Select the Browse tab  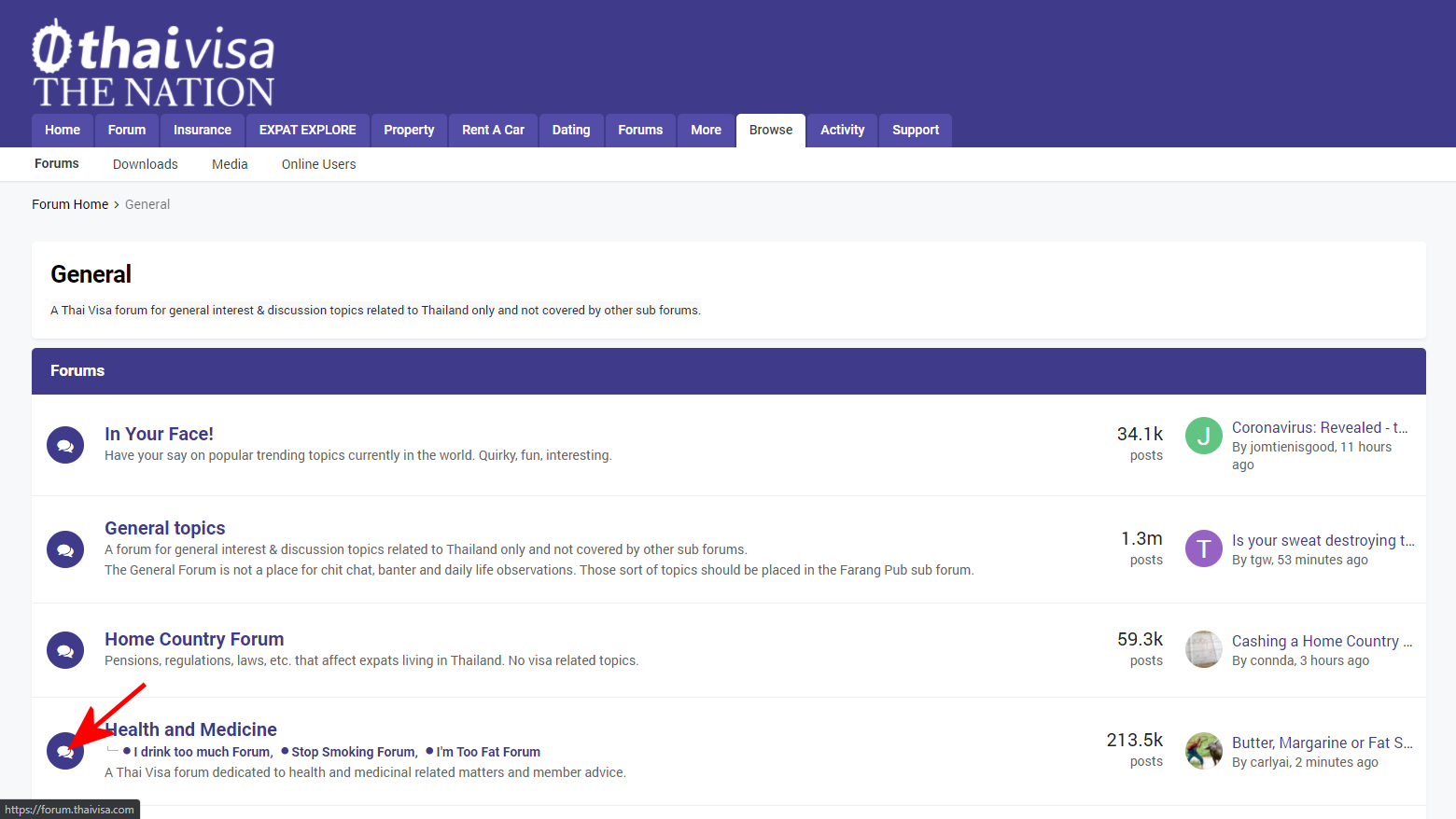771,131
